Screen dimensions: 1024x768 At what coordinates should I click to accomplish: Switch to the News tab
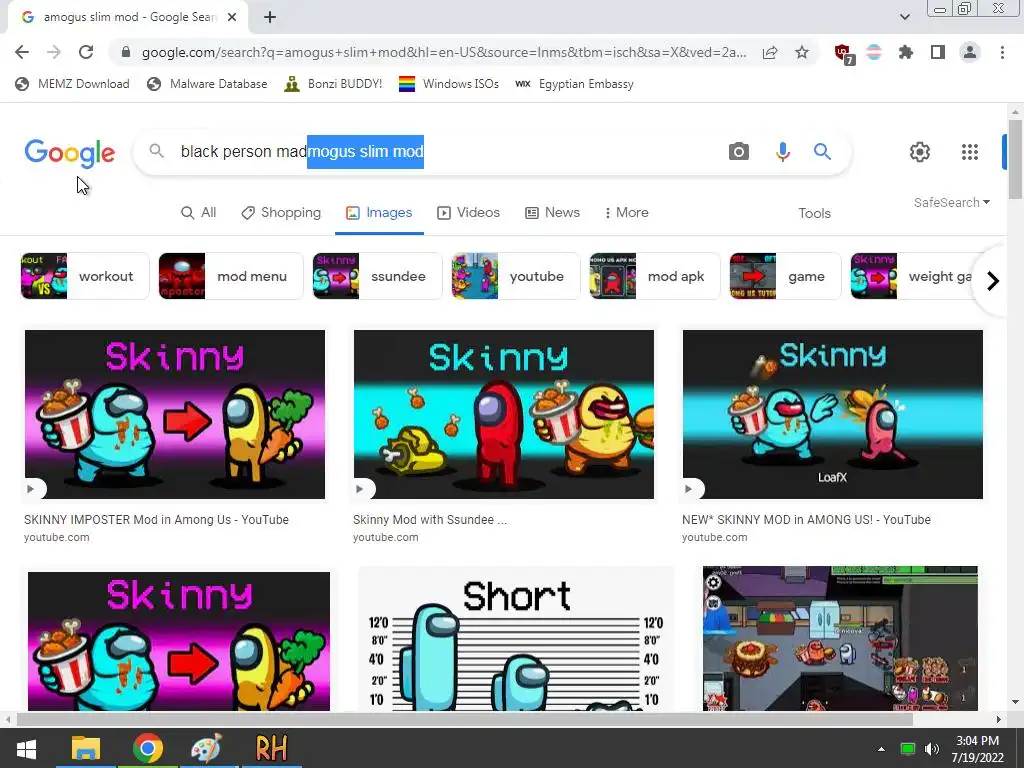(x=552, y=213)
